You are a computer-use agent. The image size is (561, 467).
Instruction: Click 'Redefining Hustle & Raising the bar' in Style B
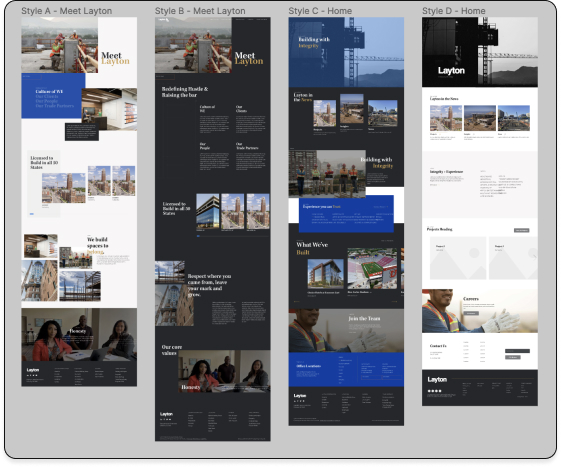click(x=185, y=92)
